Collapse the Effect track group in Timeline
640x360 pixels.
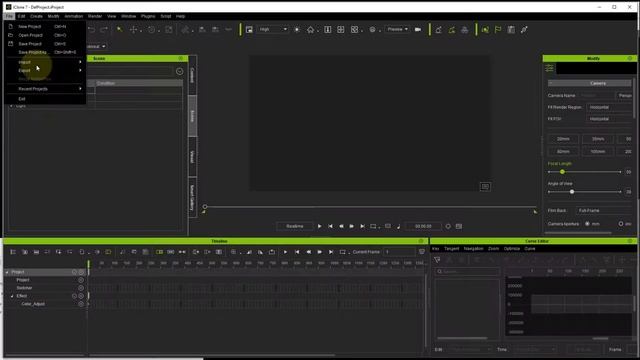point(12,296)
